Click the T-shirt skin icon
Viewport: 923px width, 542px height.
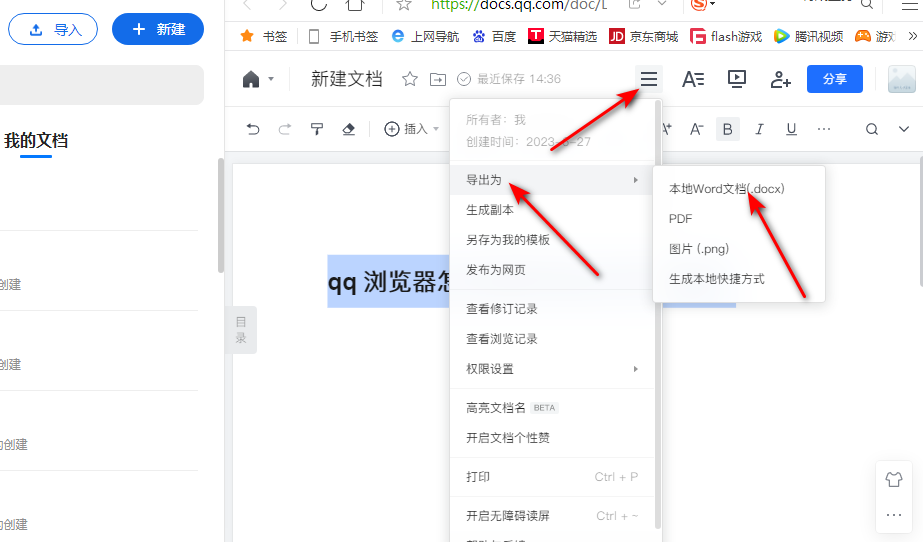[x=894, y=480]
